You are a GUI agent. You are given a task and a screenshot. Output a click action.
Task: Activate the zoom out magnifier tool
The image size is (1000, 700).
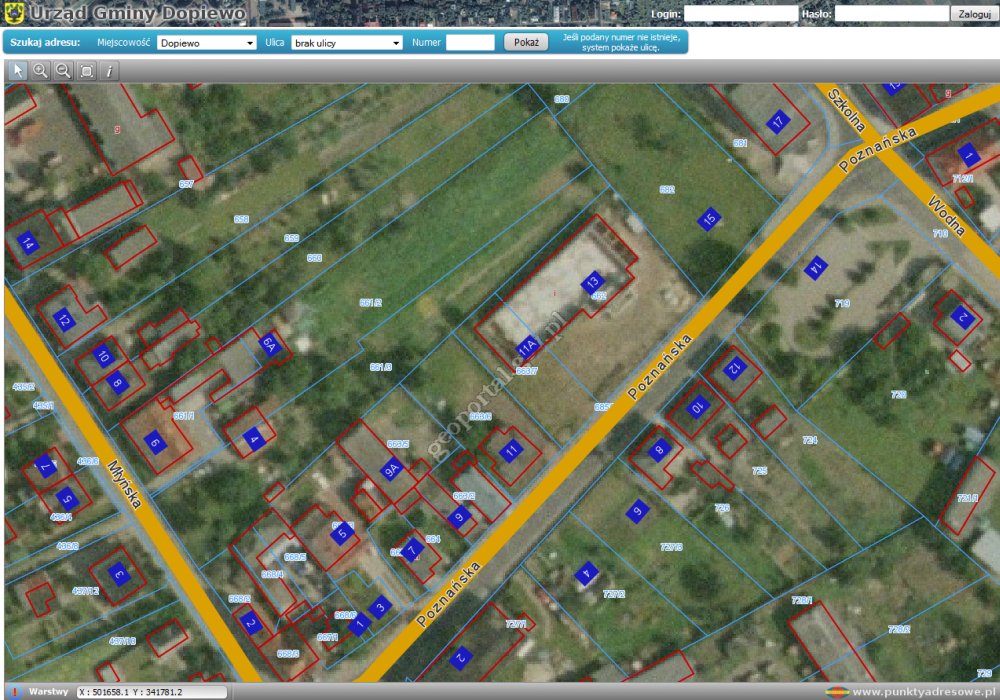click(63, 70)
